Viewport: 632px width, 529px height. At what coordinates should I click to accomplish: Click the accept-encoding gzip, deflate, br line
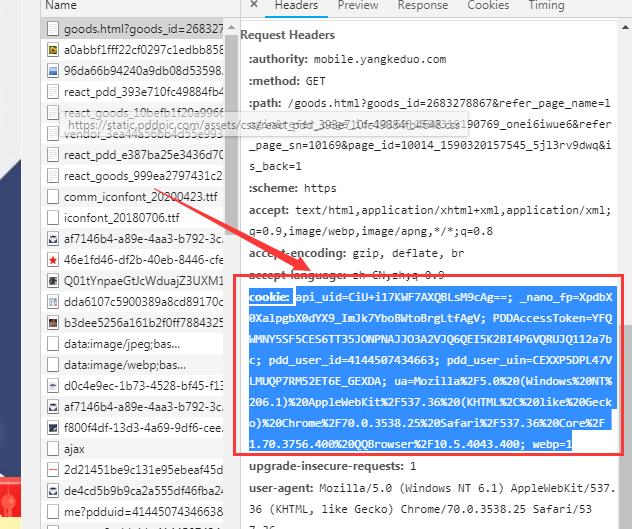[x=356, y=253]
